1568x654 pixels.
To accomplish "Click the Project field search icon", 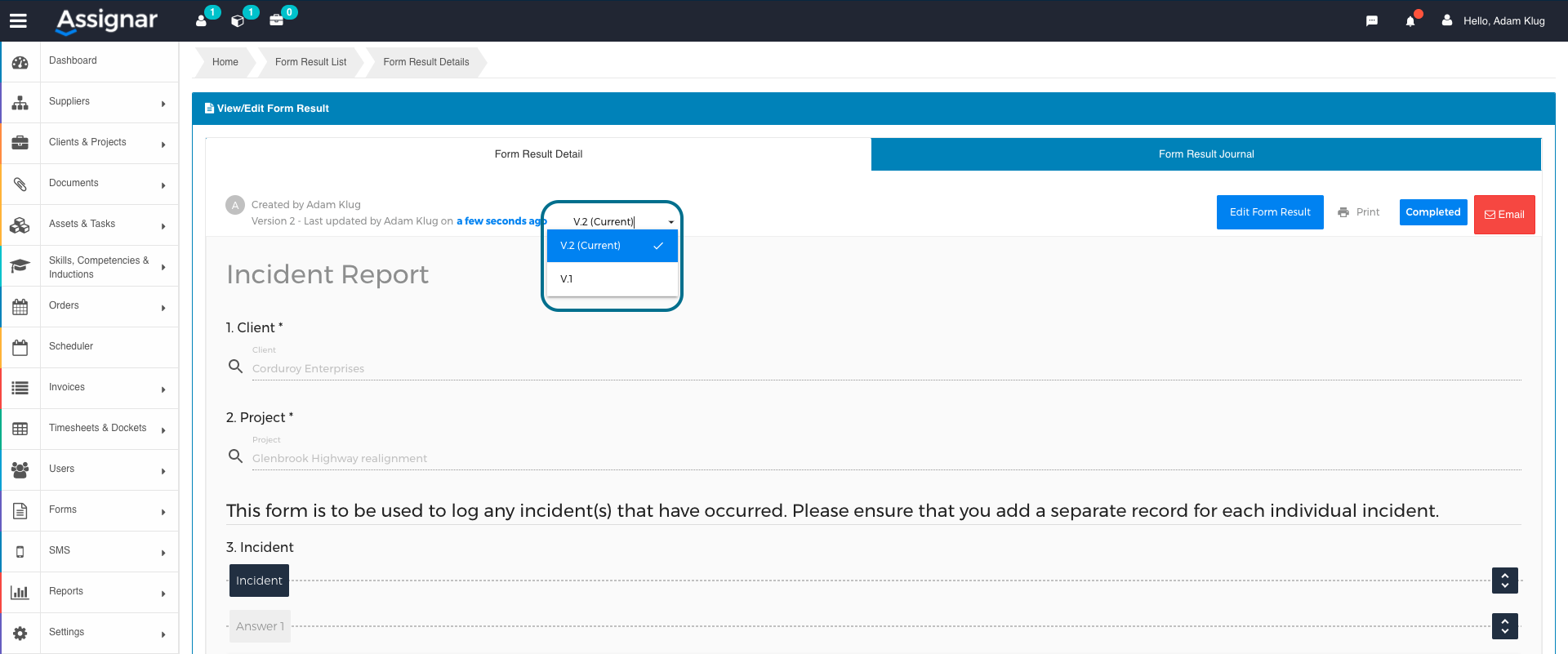I will [x=235, y=456].
